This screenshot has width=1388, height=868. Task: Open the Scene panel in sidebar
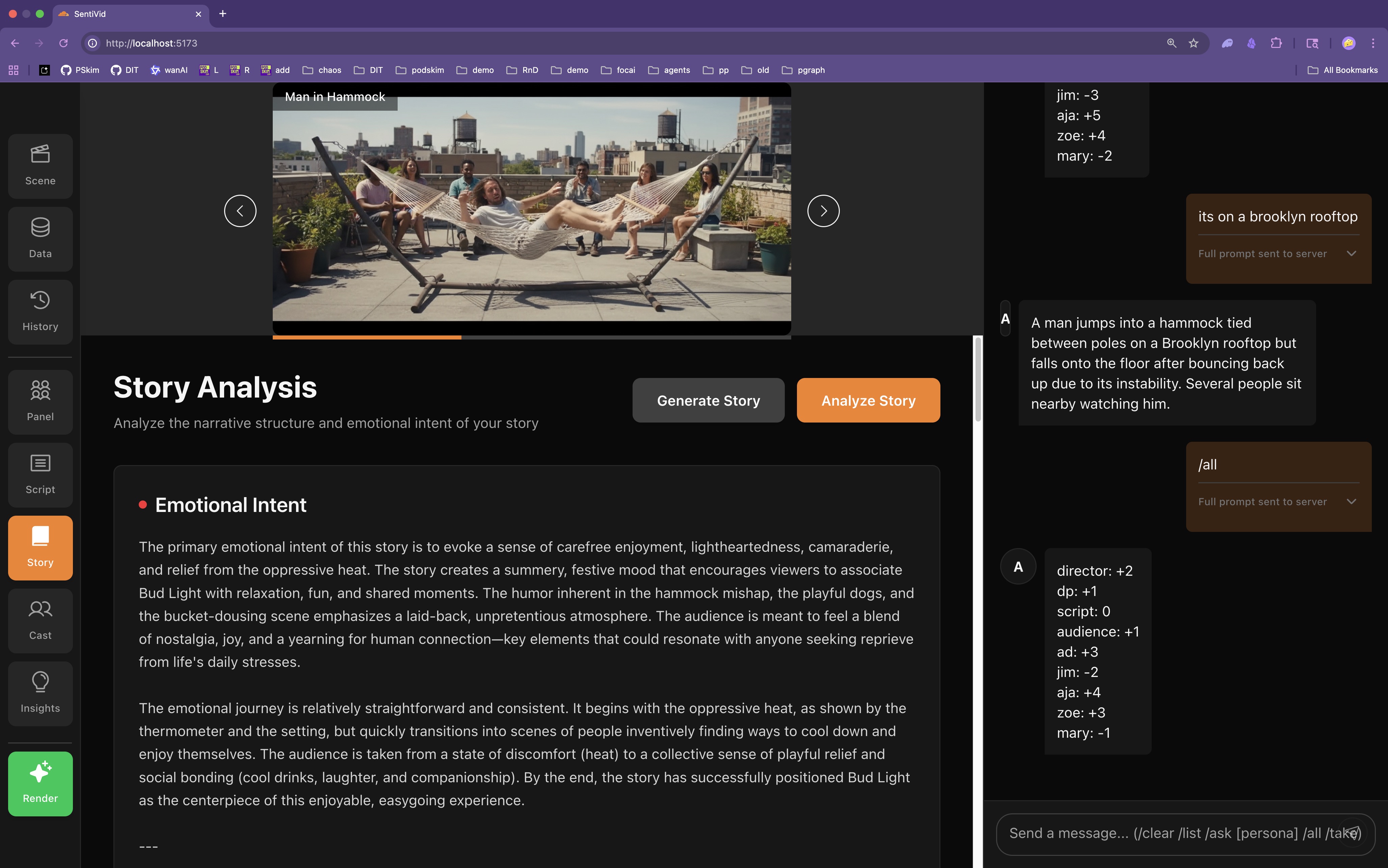click(40, 166)
